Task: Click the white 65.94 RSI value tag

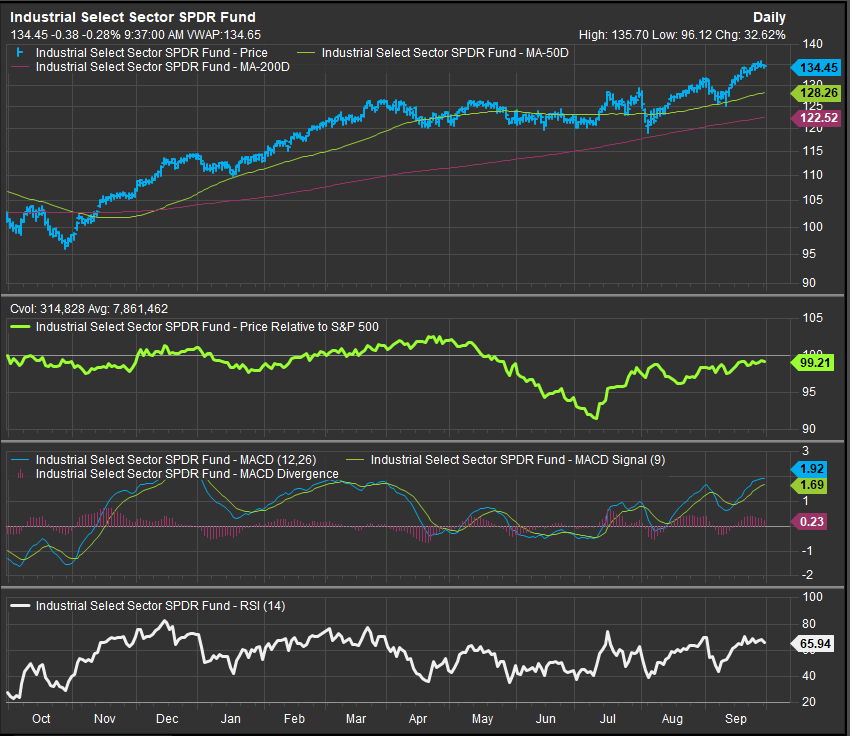Action: point(813,643)
